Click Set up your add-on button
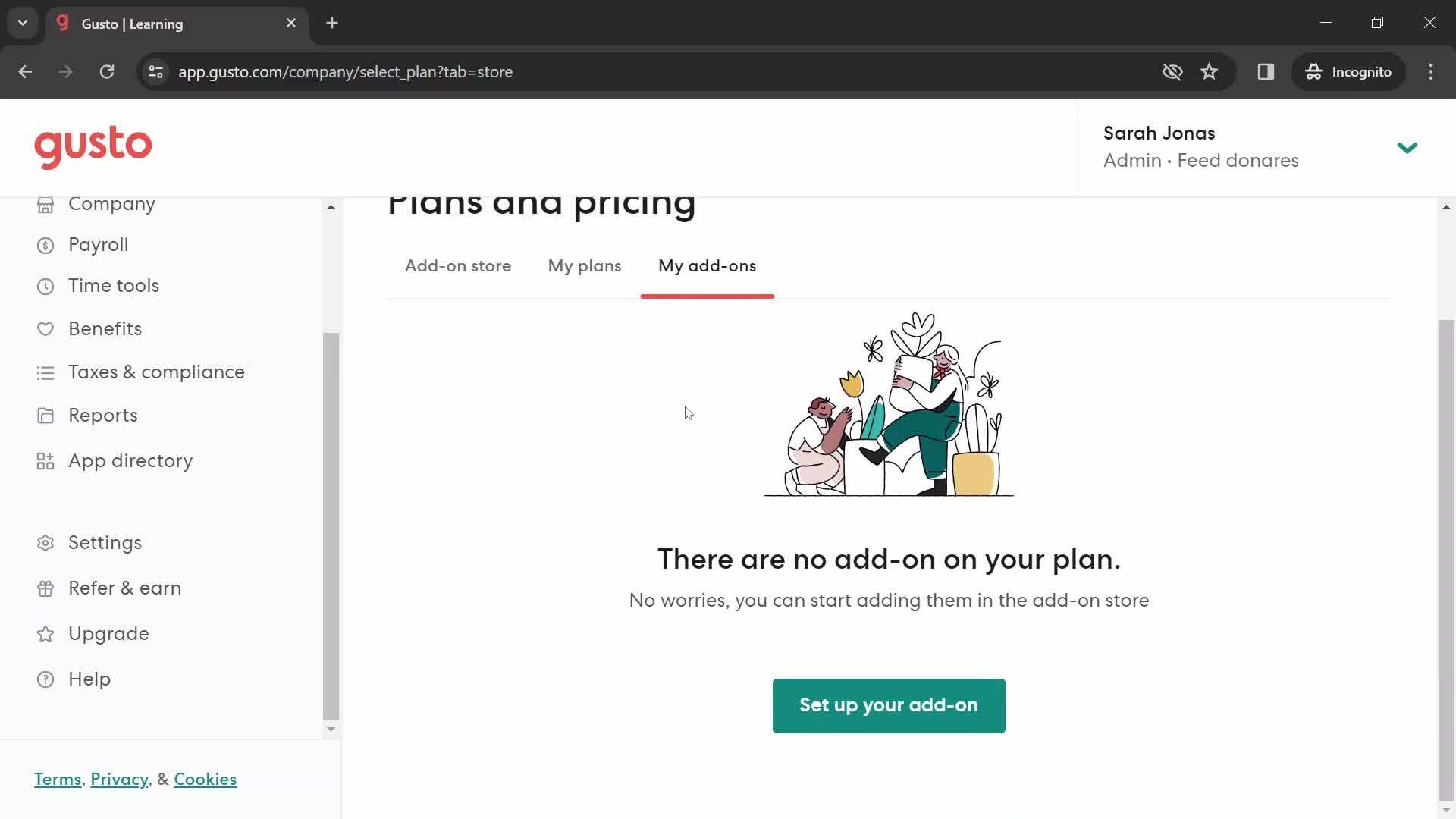This screenshot has width=1456, height=819. click(889, 705)
